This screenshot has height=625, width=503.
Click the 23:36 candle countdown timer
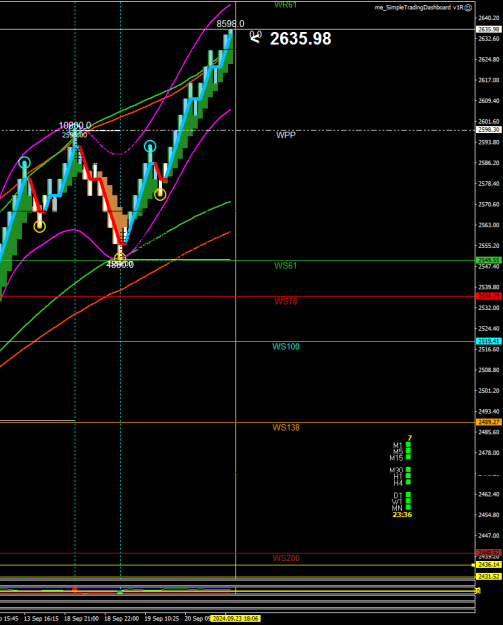point(402,515)
